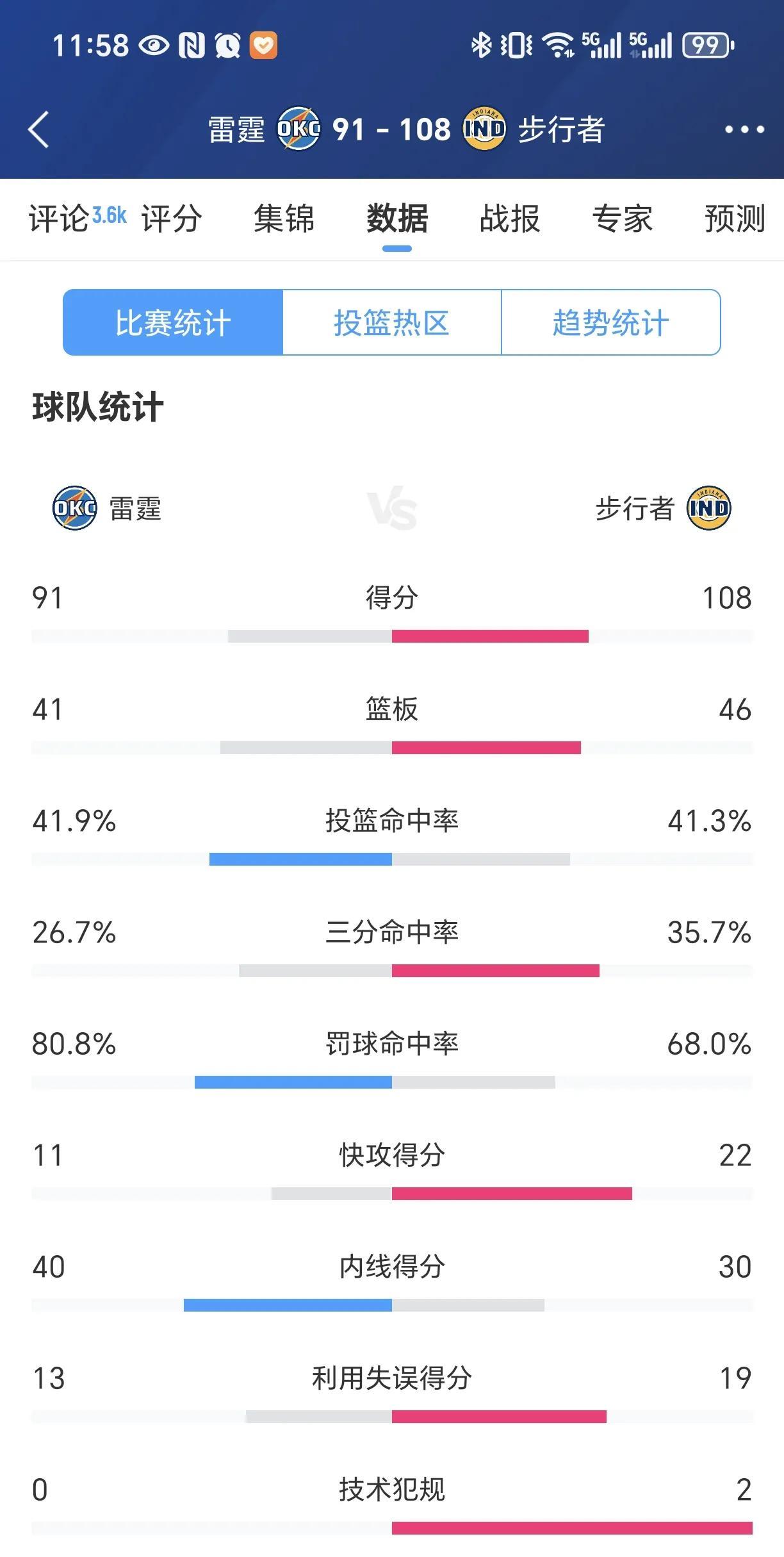This screenshot has width=784, height=1557.
Task: Tap OKC Thunder logo in header
Action: pos(298,129)
